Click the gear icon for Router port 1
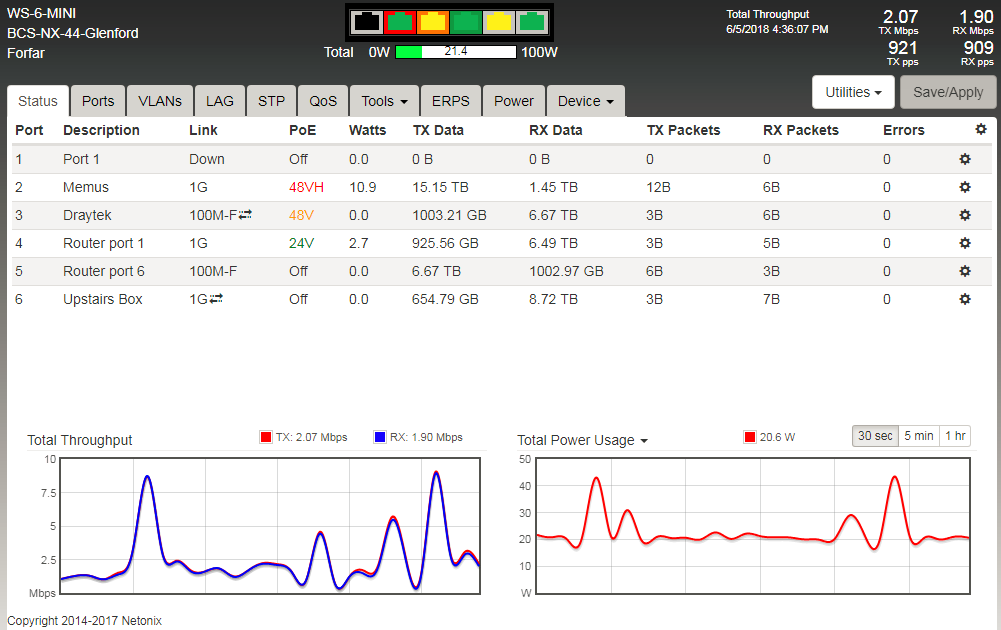Viewport: 1001px width, 630px height. (965, 243)
